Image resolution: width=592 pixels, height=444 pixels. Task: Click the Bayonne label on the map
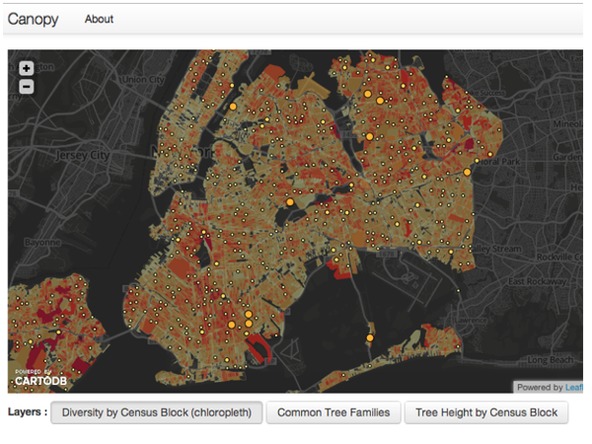[42, 242]
